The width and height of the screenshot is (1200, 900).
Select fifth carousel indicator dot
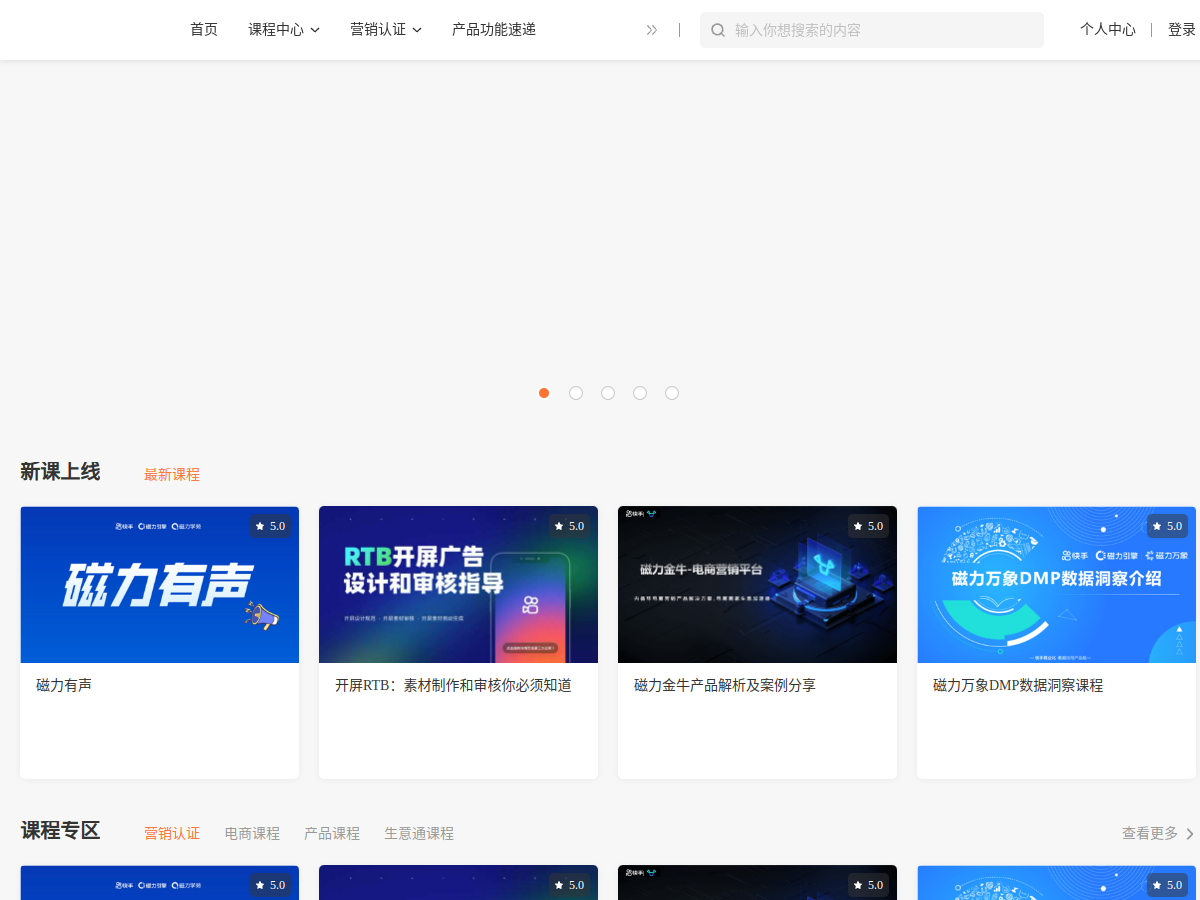(x=672, y=393)
